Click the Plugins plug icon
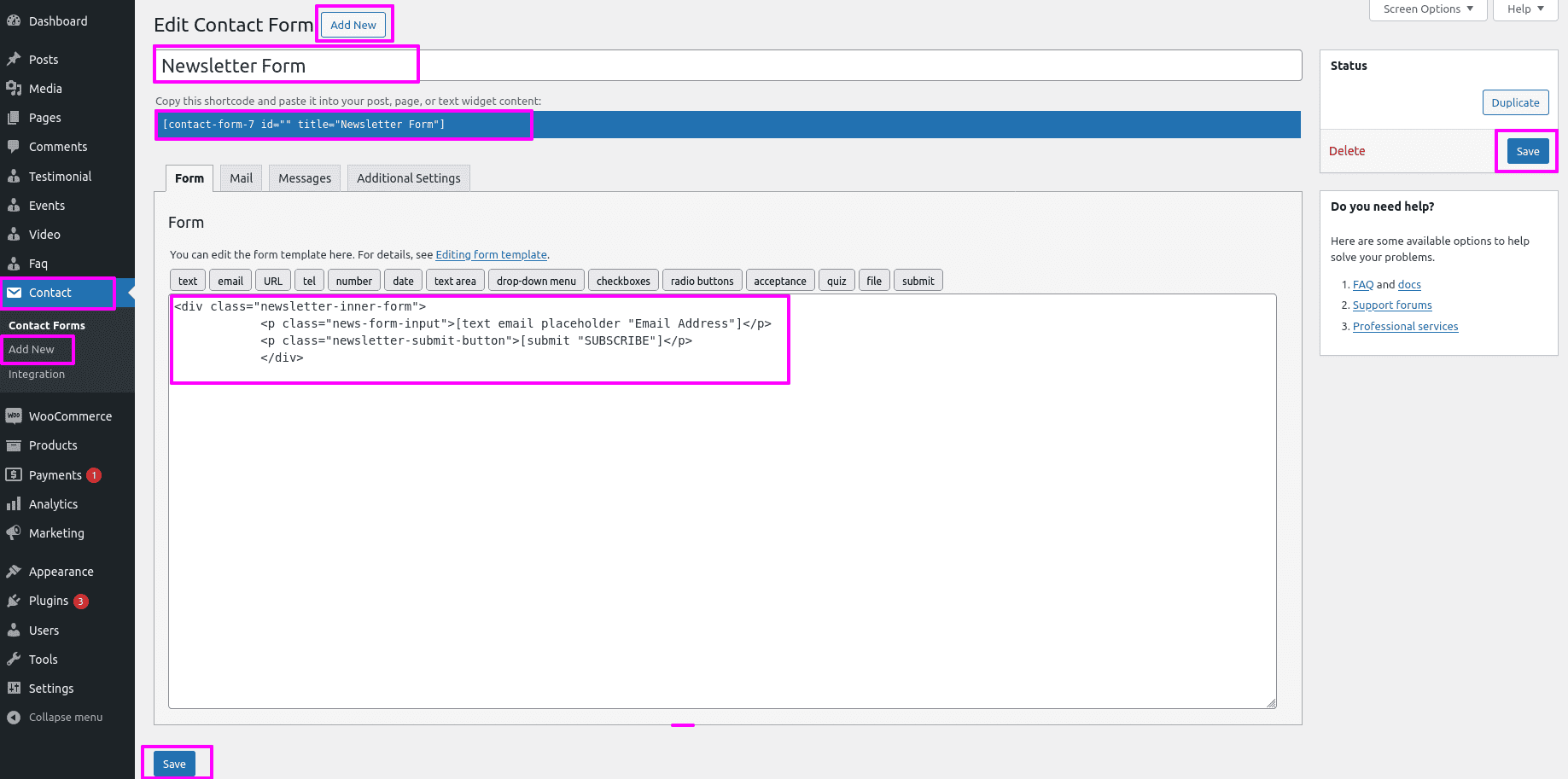Screen dimensions: 1568x779 click(14, 600)
